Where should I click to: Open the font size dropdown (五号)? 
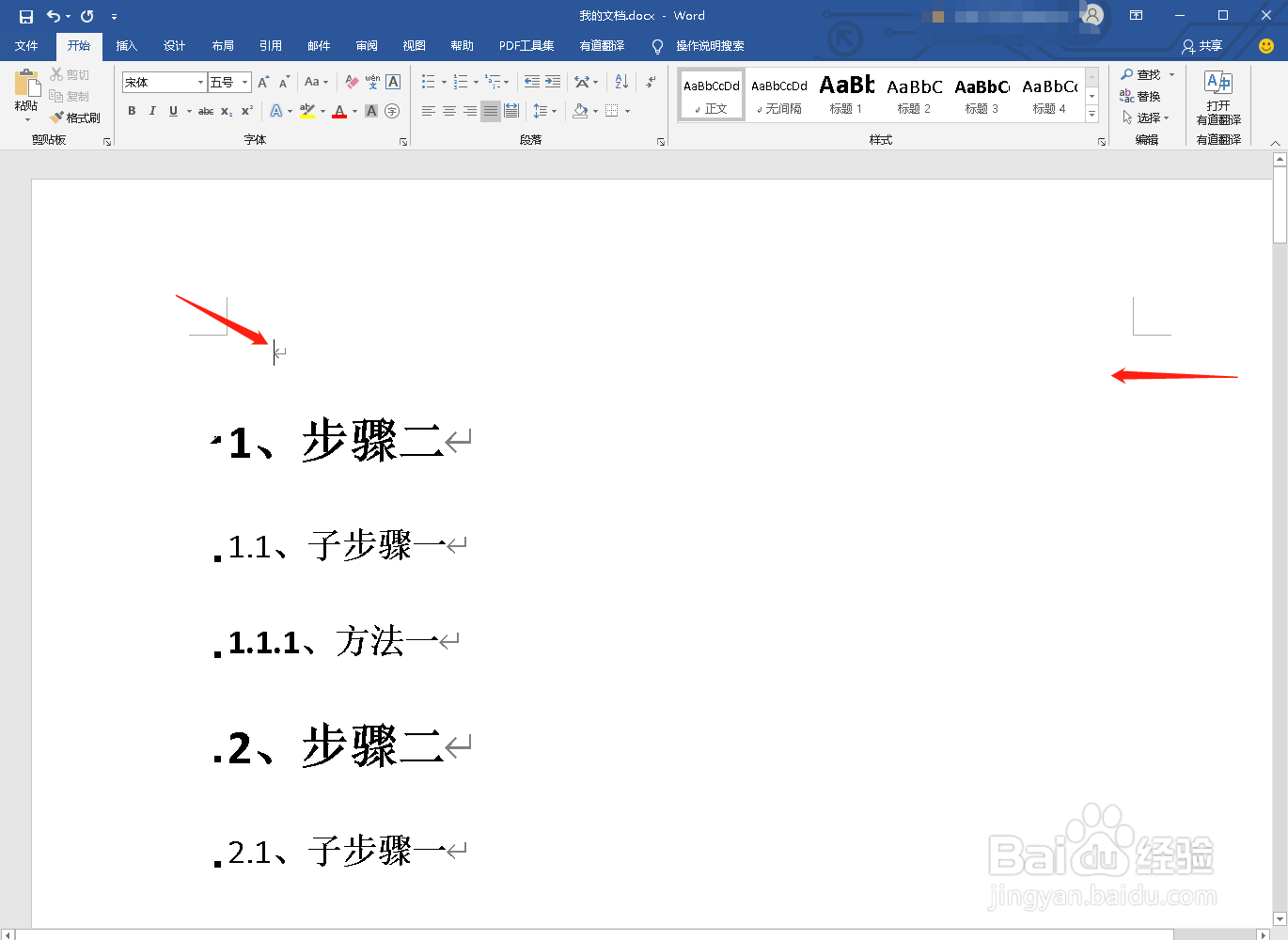(x=245, y=83)
